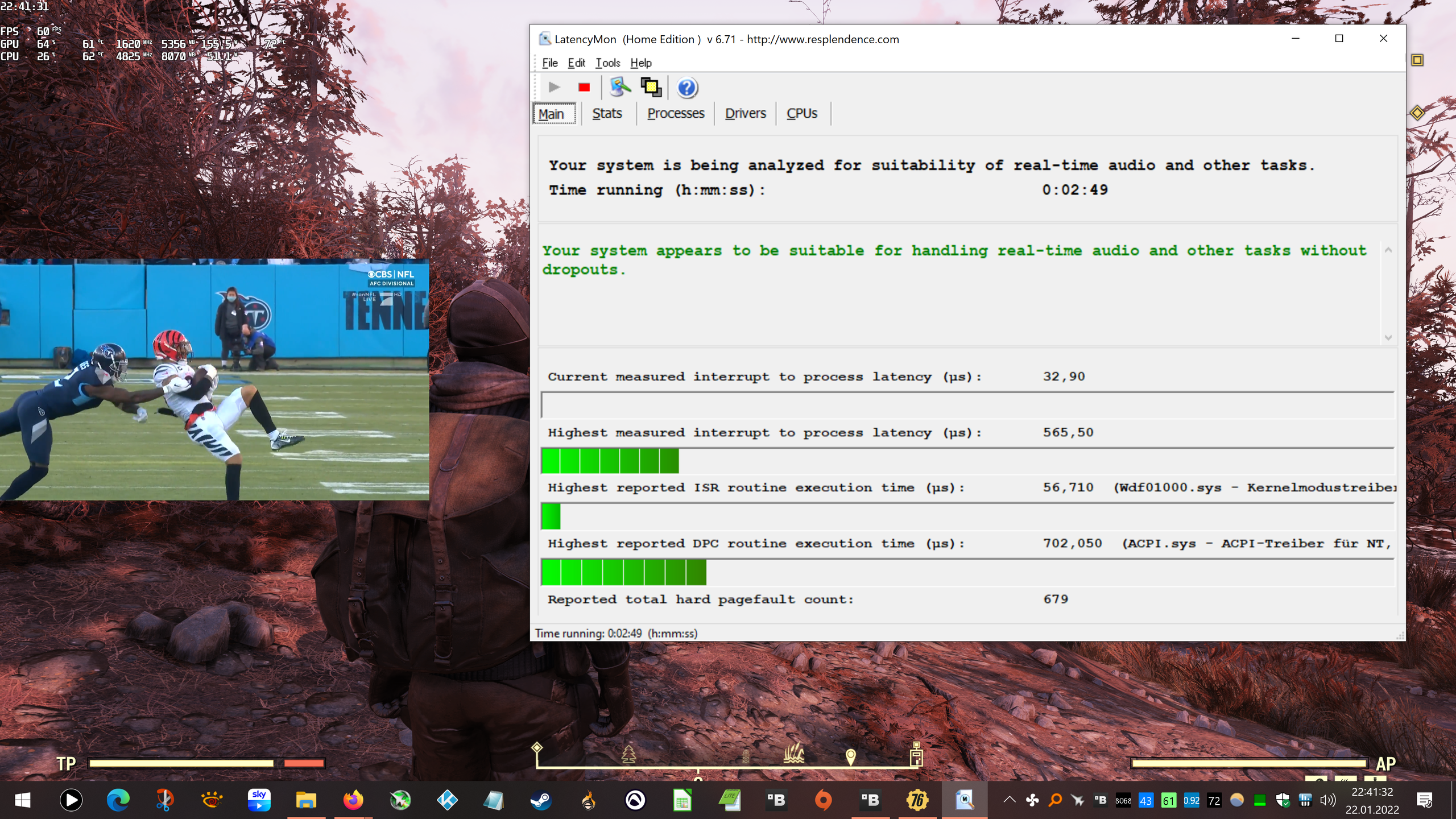
Task: Click the Steam taskbar icon
Action: [x=540, y=800]
